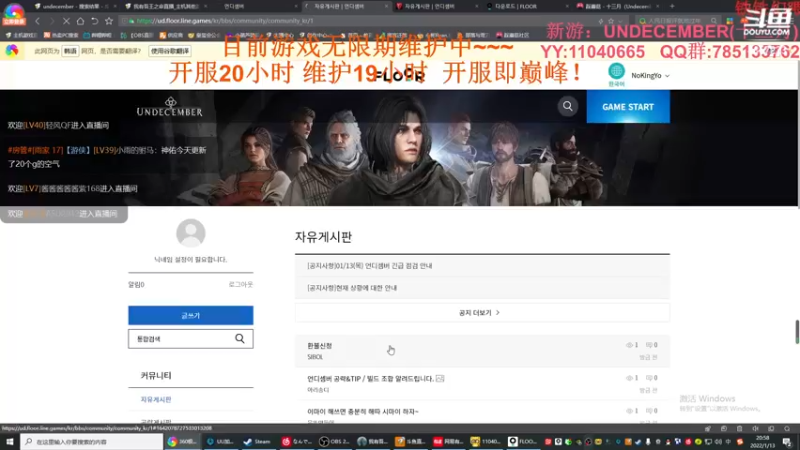Image resolution: width=800 pixels, height=450 pixels.
Task: Click the browser back arrow
Action: point(37,21)
